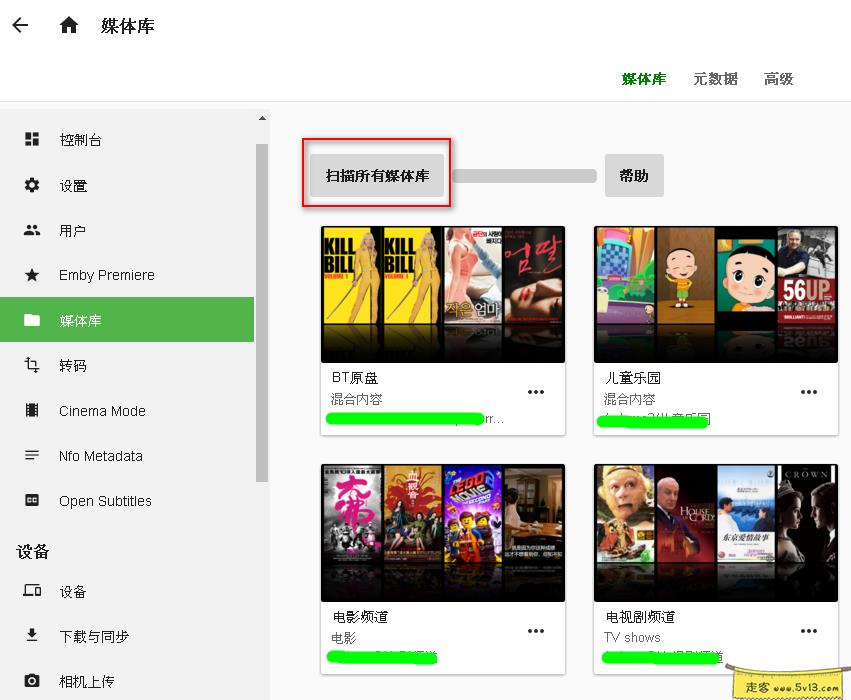Viewport: 851px width, 700px height.
Task: Click the scan progress bar
Action: [528, 174]
